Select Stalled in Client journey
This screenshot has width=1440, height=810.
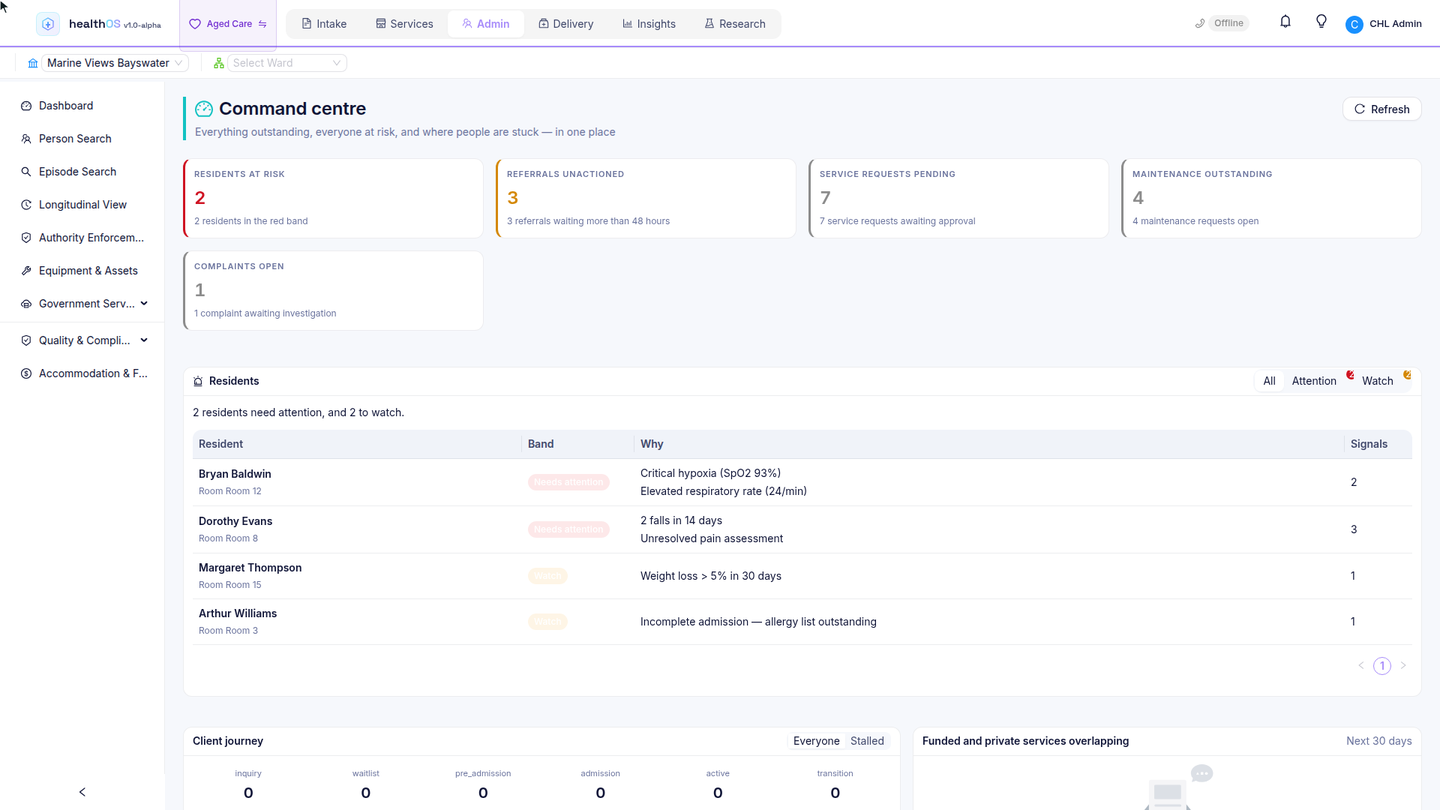point(867,741)
